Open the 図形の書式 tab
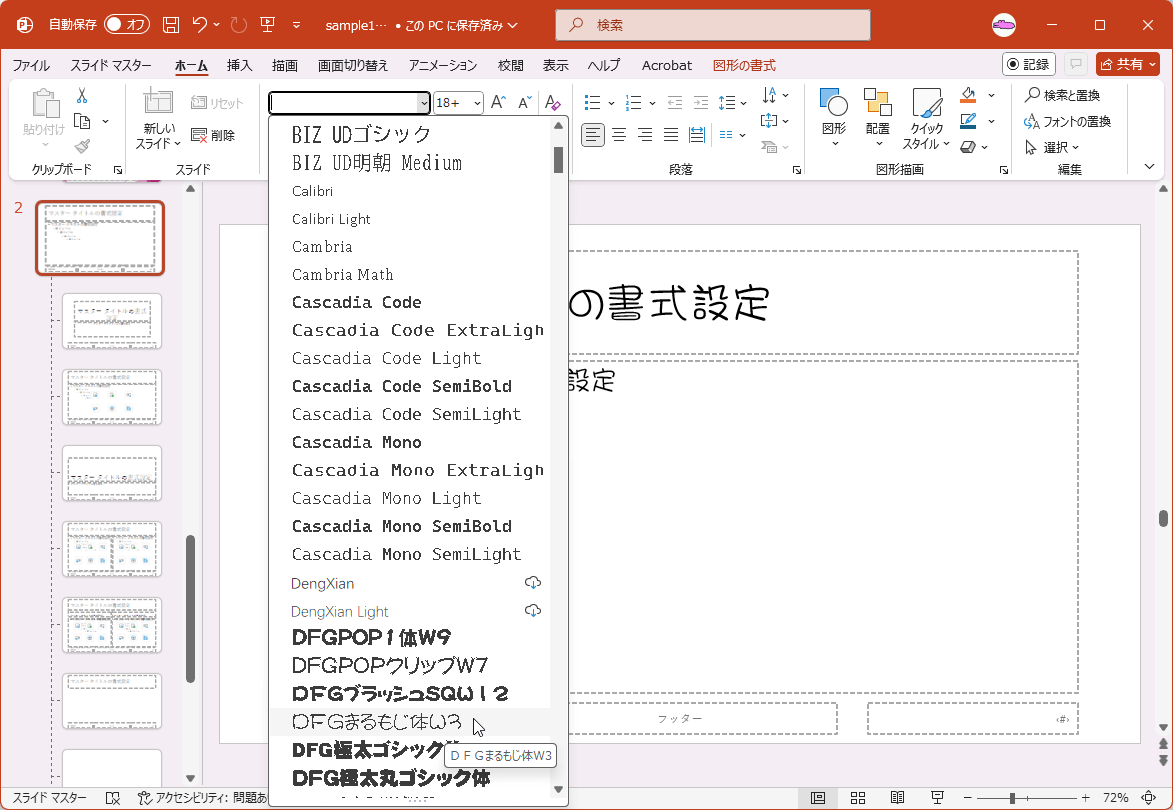Screen dimensions: 1173x810 [x=744, y=66]
